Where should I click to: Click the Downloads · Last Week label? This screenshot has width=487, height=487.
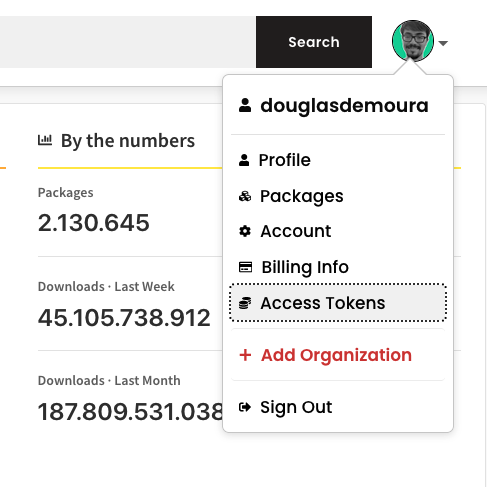(x=106, y=287)
